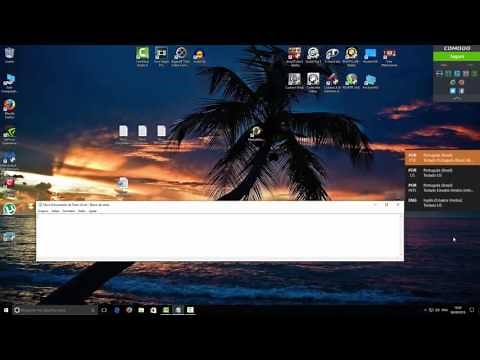This screenshot has height=360, width=480.
Task: Open the Exibir menu in Notepad
Action: (x=82, y=211)
